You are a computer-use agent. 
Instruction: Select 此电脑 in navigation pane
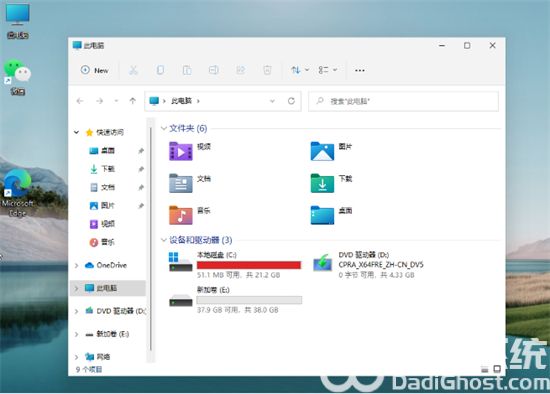(107, 288)
